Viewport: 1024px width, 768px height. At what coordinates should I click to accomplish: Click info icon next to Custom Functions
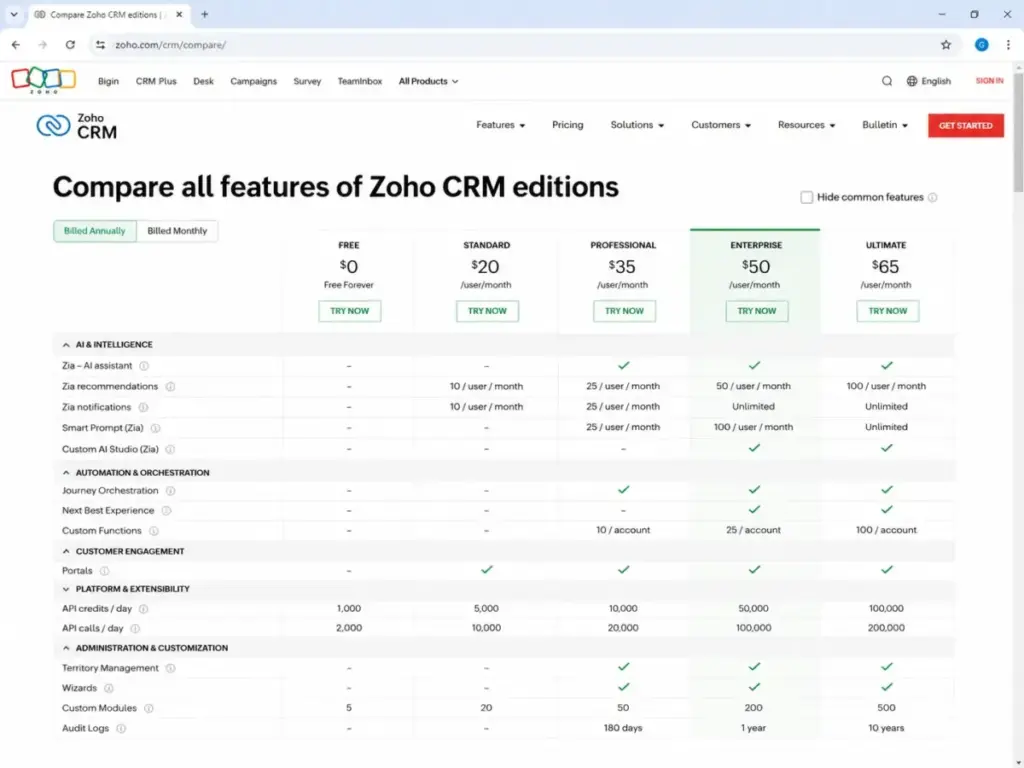coord(153,531)
